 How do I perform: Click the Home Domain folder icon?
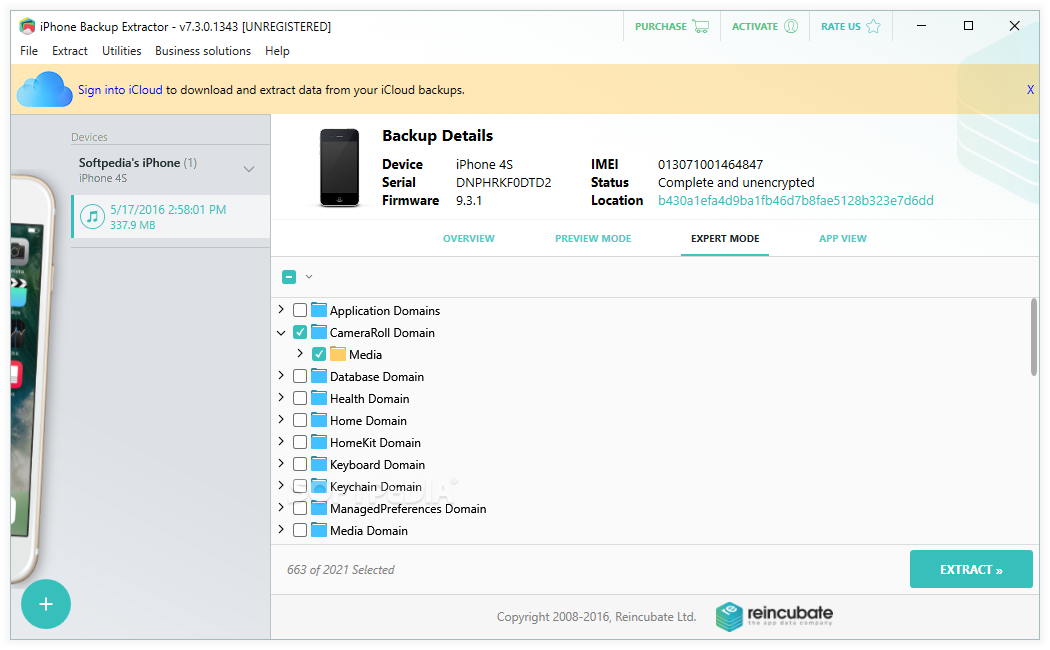click(x=319, y=420)
